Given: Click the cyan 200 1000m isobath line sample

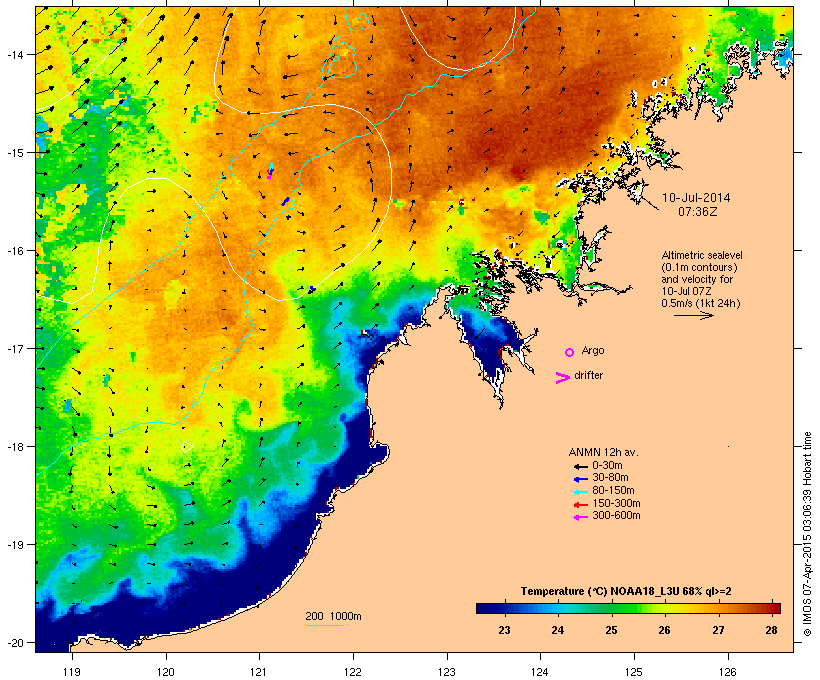Looking at the screenshot, I should tap(324, 625).
